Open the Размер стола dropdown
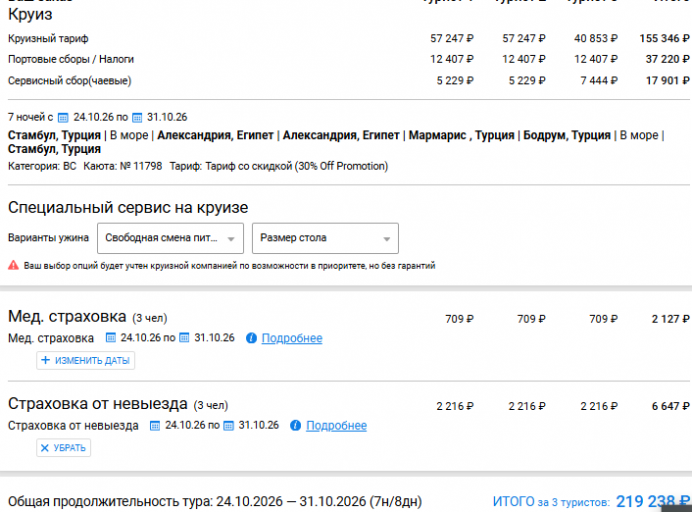This screenshot has width=692, height=512. (x=325, y=238)
